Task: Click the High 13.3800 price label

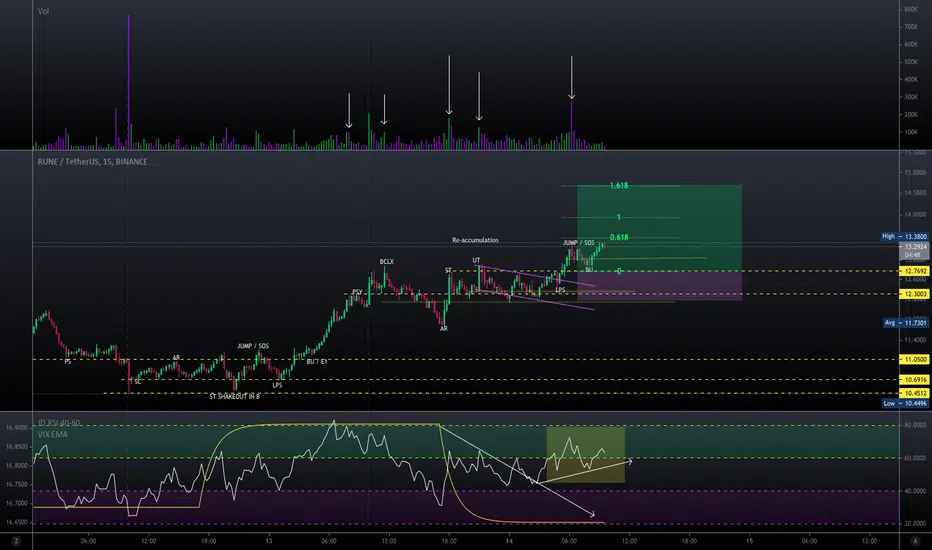Action: (904, 236)
